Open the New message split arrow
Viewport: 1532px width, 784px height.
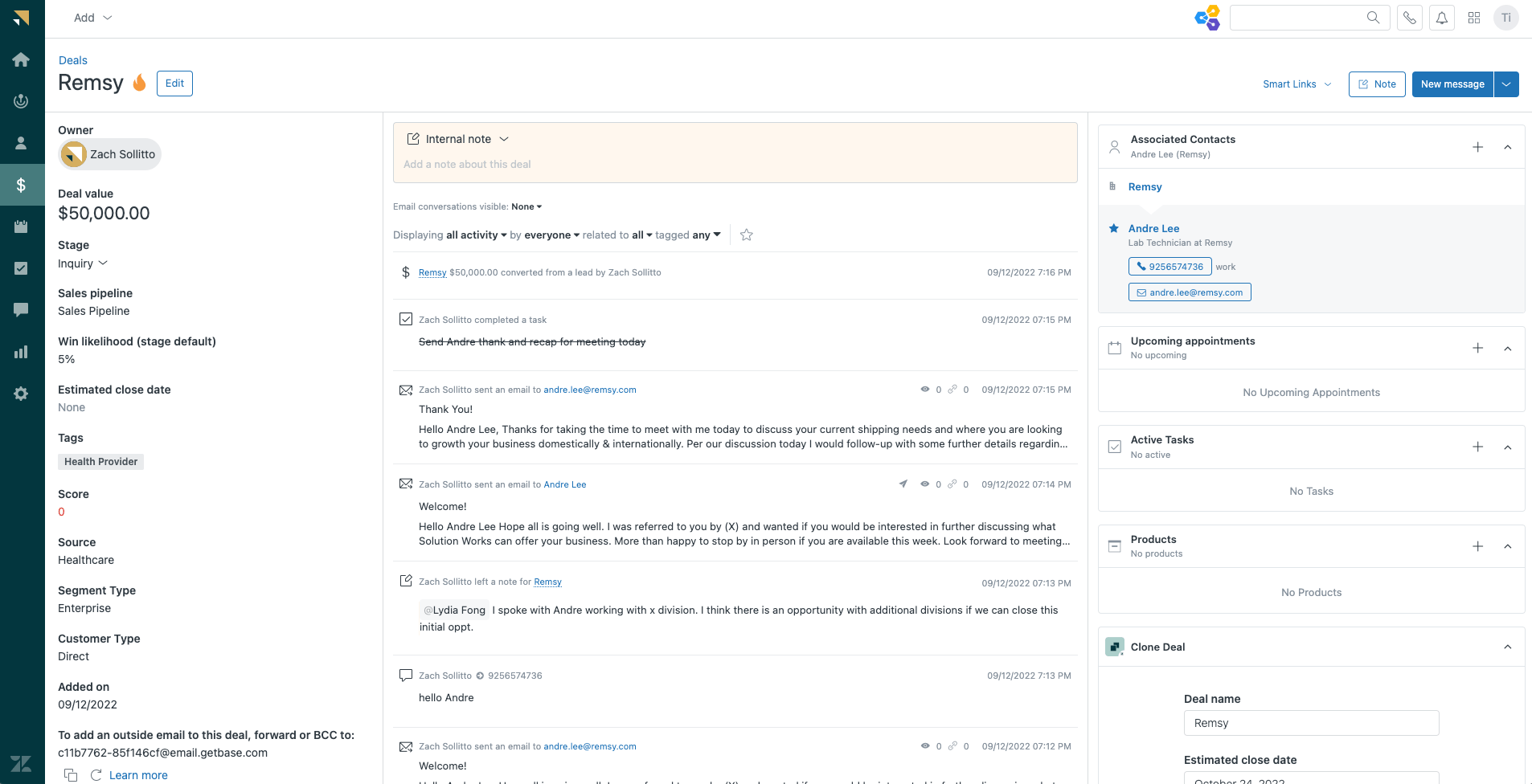point(1506,84)
